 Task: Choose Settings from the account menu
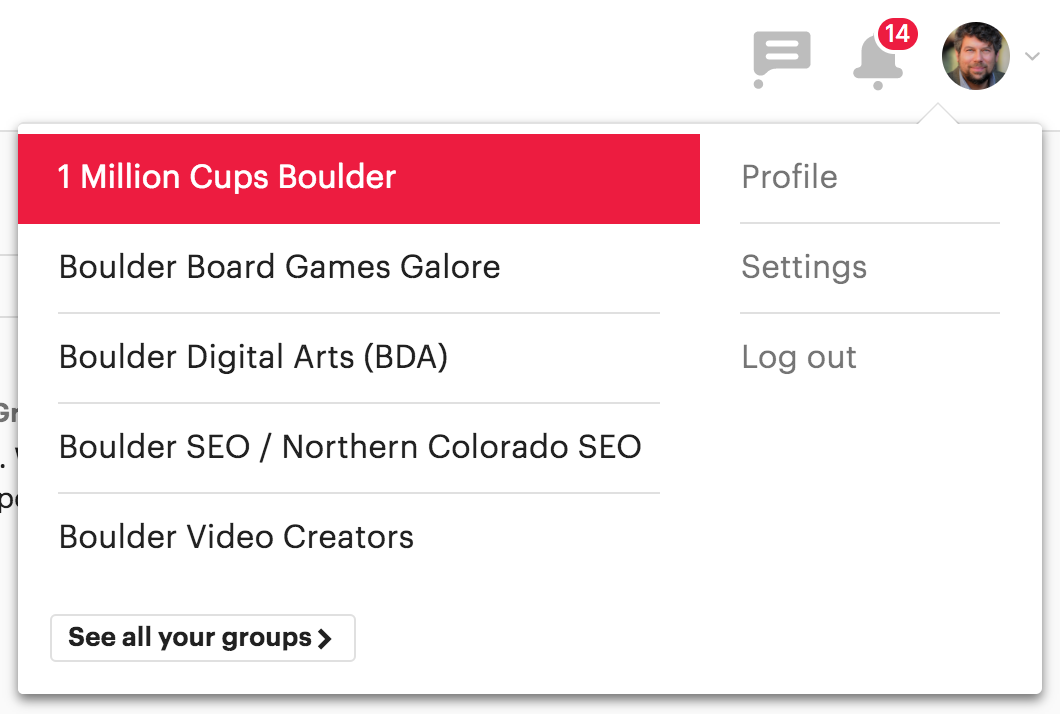click(804, 267)
